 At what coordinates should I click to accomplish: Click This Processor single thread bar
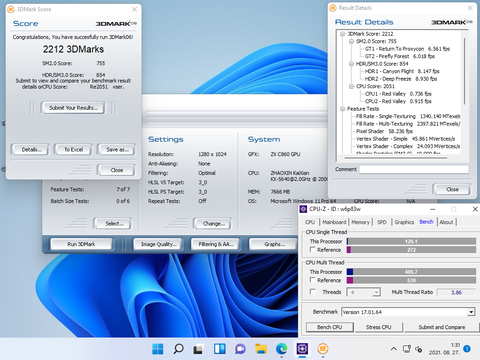click(x=411, y=241)
